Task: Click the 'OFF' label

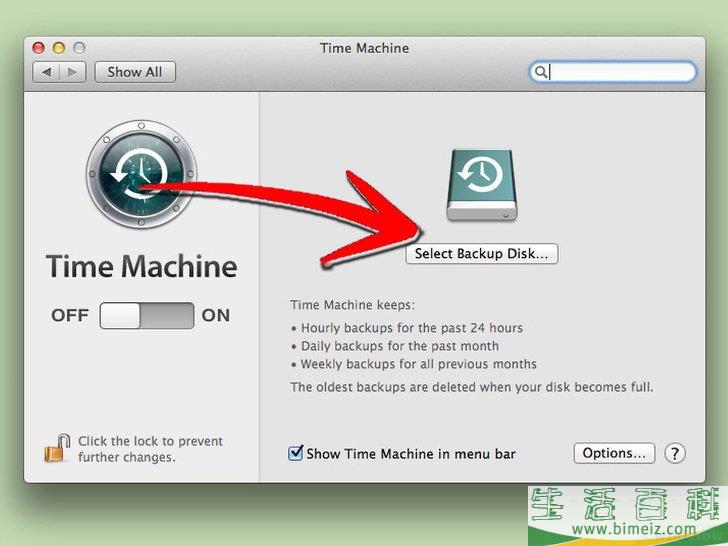Action: coord(70,316)
